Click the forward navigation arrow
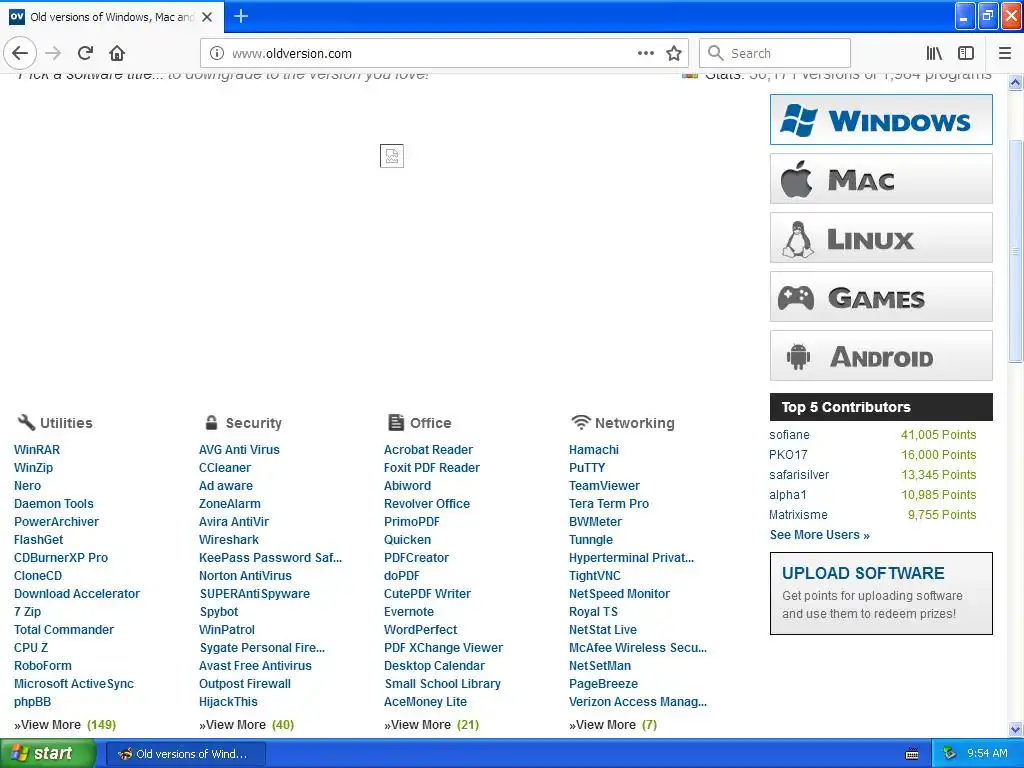 54,53
